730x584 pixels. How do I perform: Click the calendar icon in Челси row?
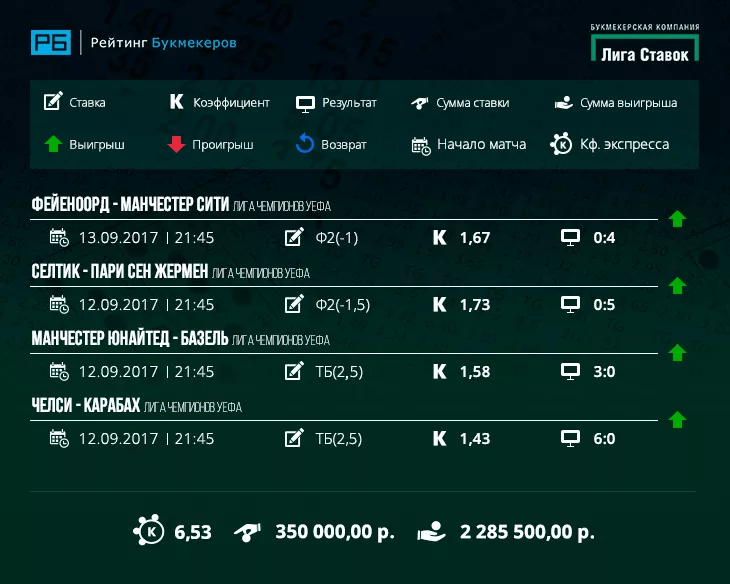tap(59, 439)
